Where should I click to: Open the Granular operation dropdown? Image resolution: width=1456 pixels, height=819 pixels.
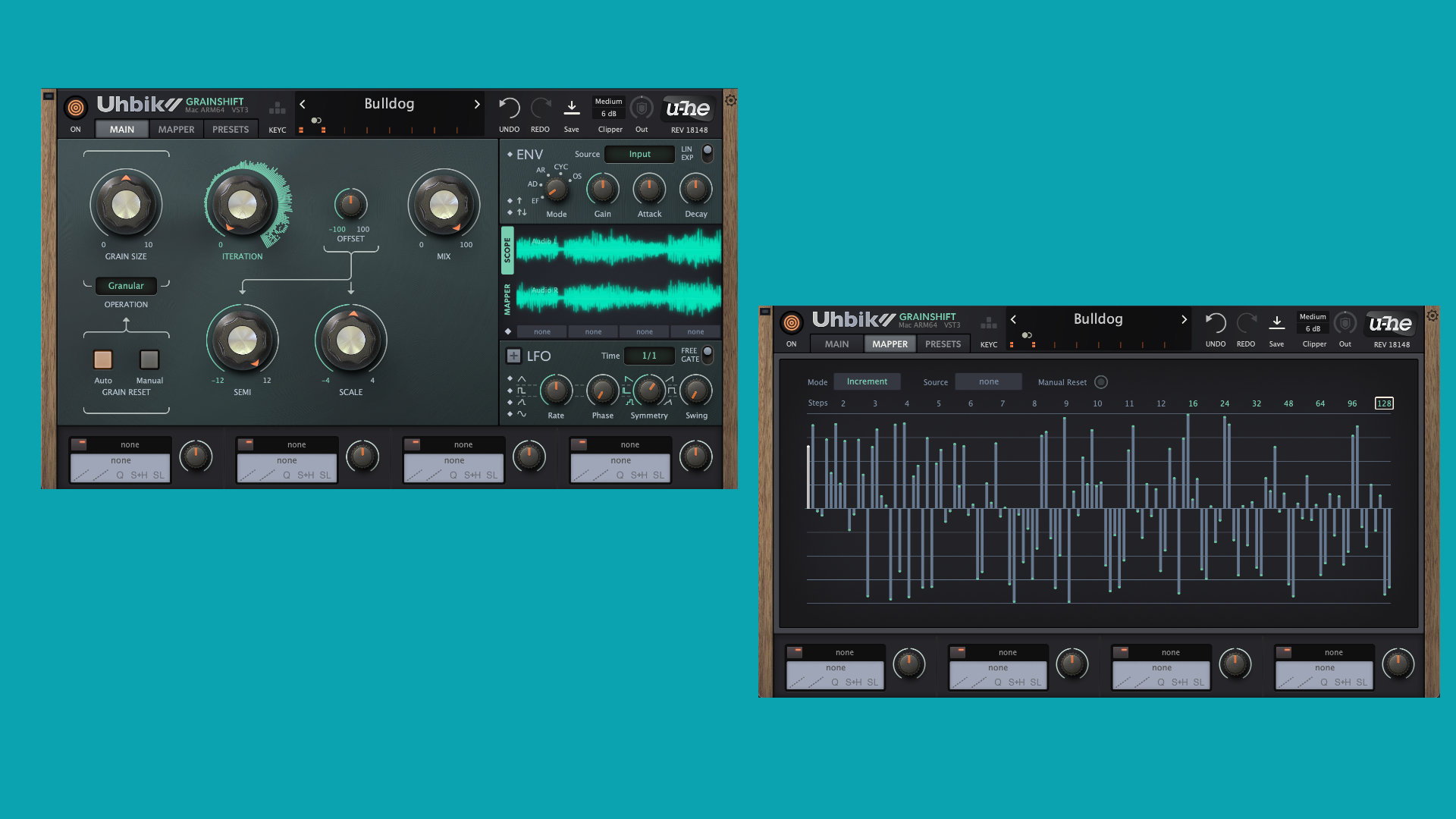(126, 286)
